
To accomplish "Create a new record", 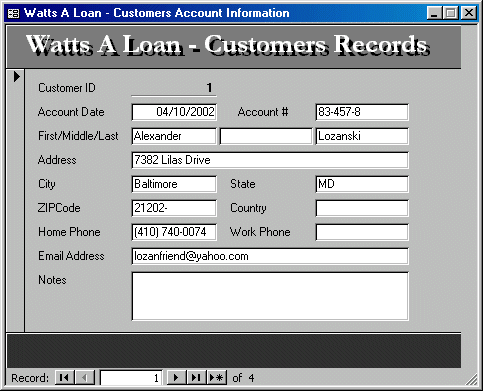I will 217,378.
